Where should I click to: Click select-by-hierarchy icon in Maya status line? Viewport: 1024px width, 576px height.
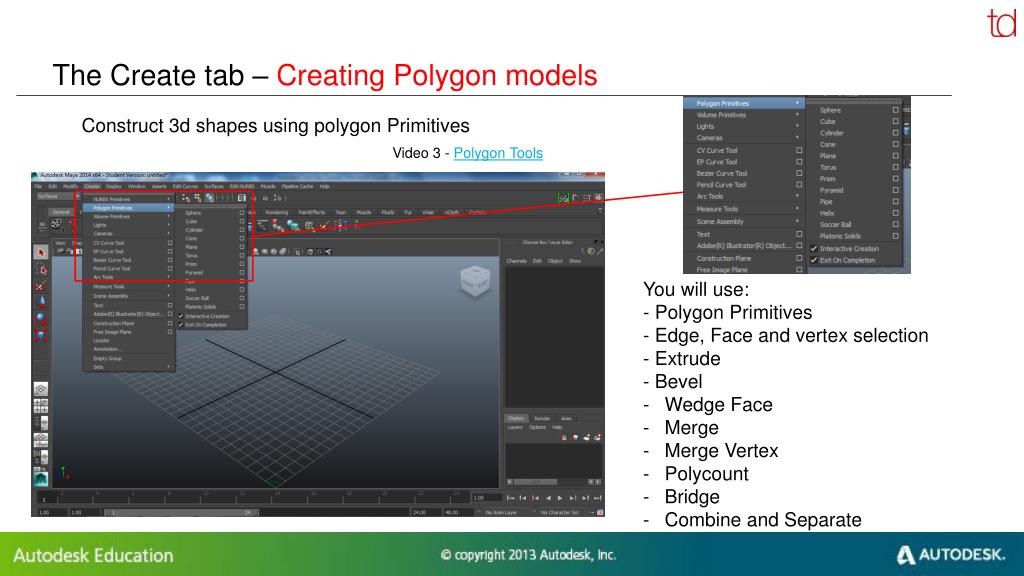(x=186, y=197)
